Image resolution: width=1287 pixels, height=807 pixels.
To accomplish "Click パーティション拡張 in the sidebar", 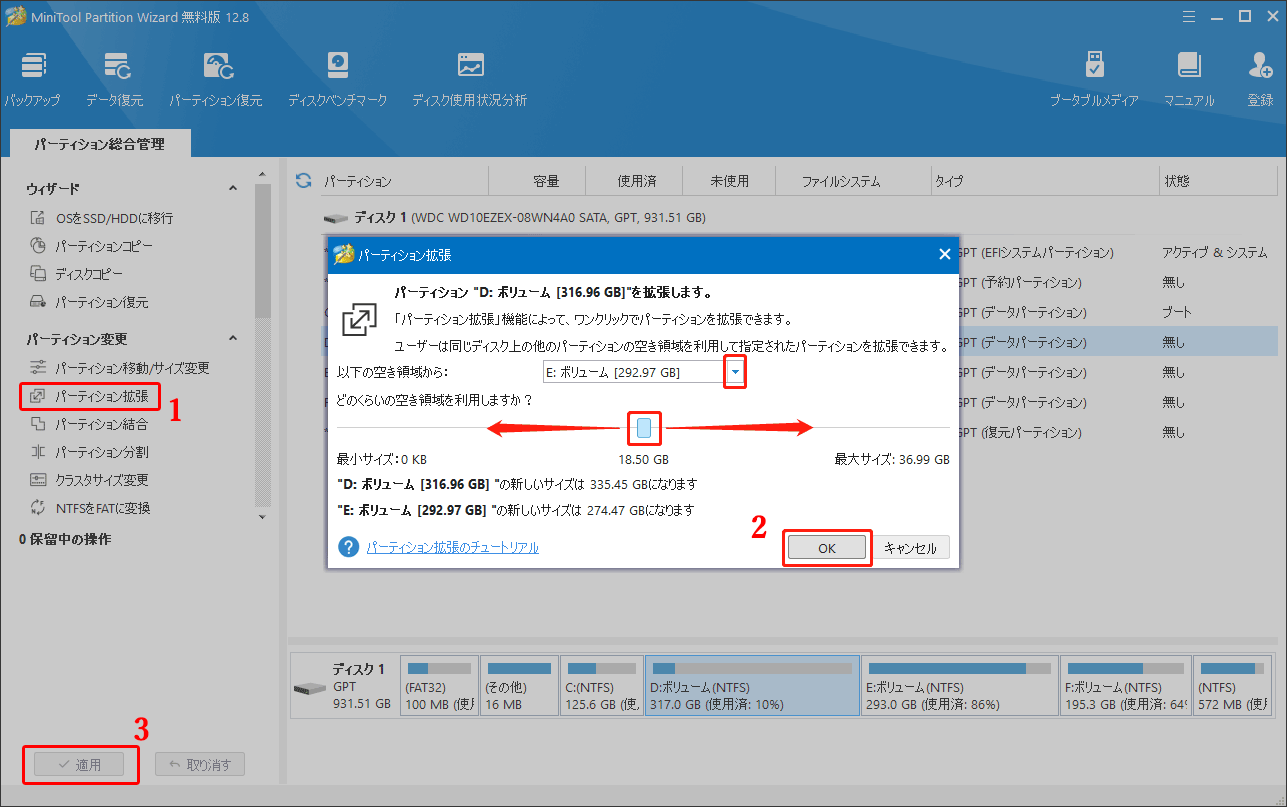I will (90, 396).
